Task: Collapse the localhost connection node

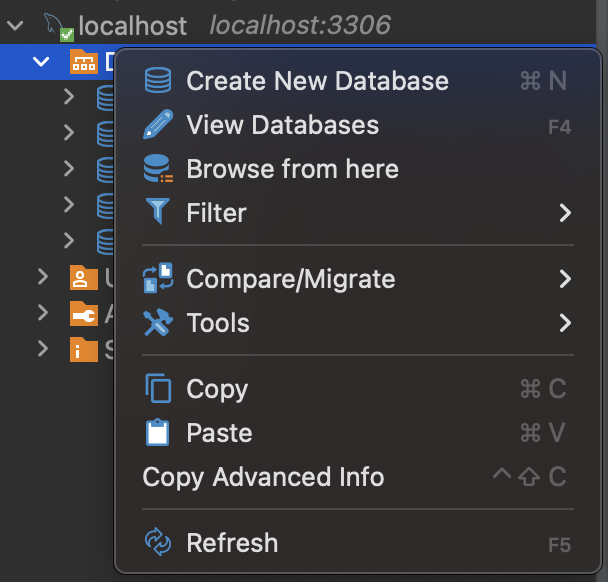Action: [15, 25]
